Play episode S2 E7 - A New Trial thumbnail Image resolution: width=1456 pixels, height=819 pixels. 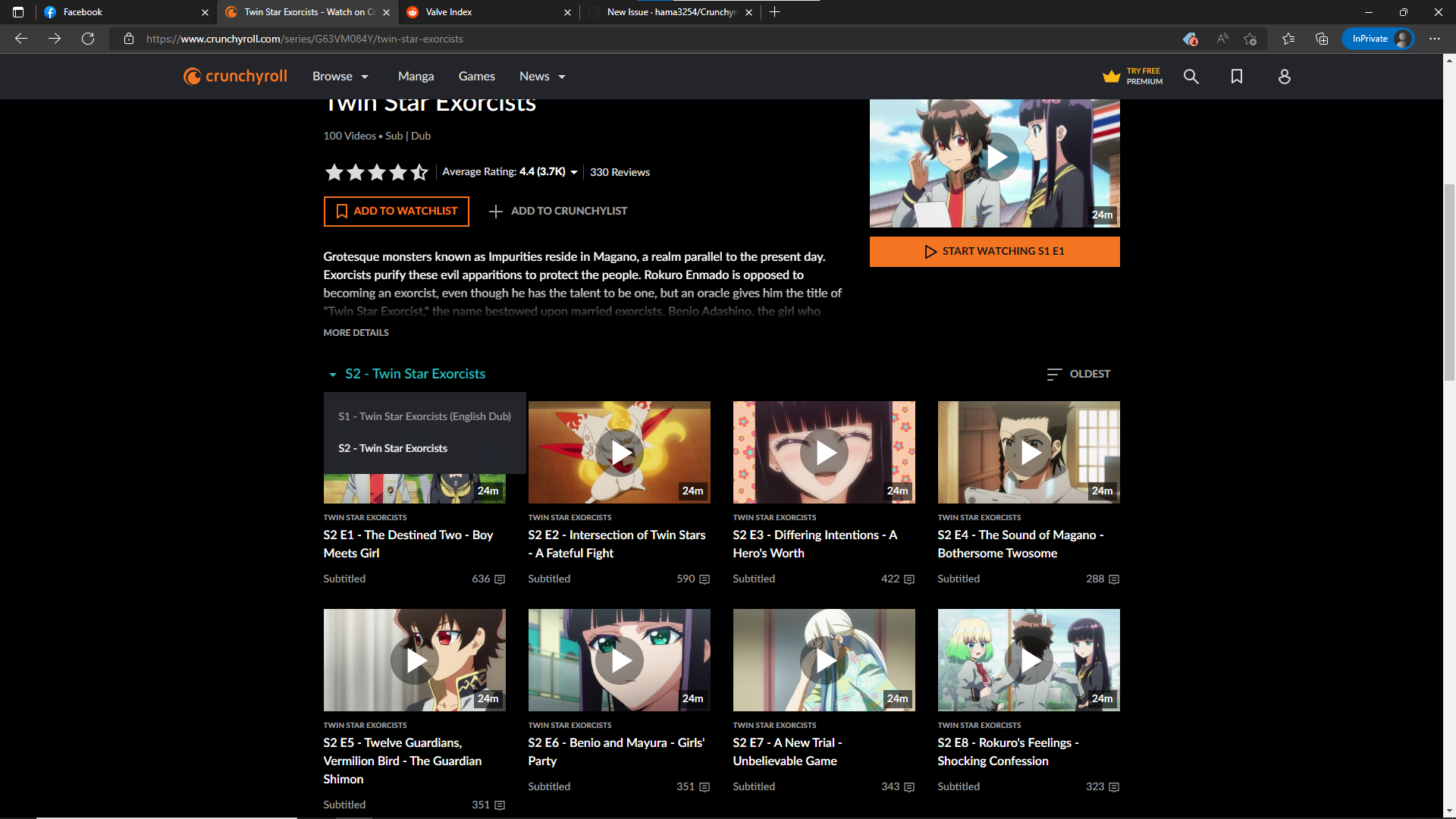point(824,660)
